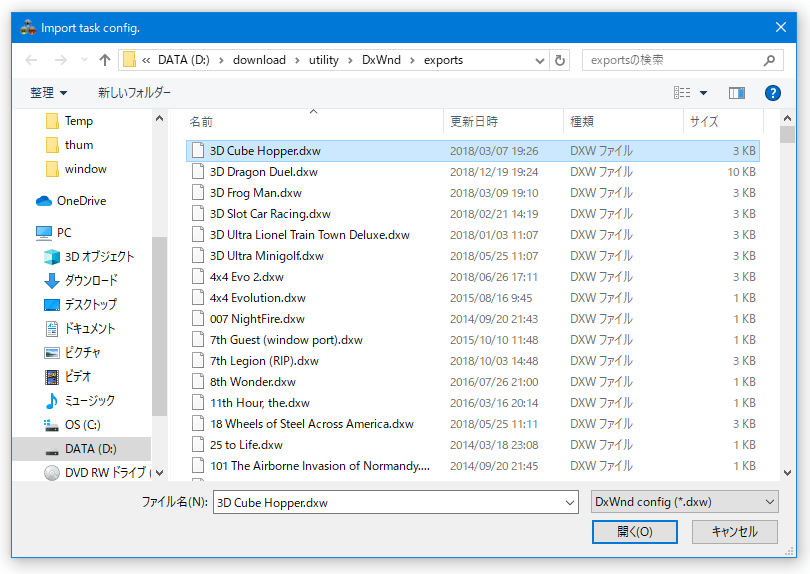Screen dimensions: 810x574
Task: Click DxWnd in the address breadcrumb
Action: [x=381, y=60]
